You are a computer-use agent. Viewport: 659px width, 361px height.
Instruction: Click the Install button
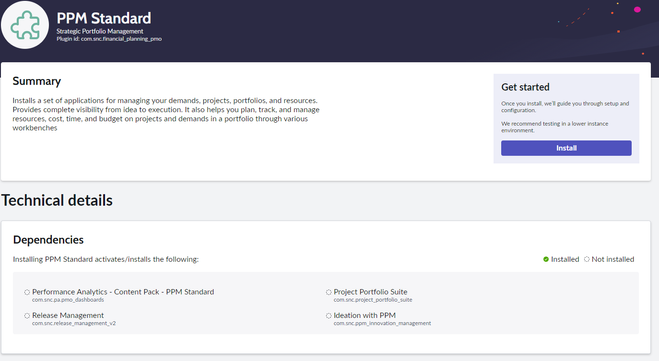(x=566, y=148)
